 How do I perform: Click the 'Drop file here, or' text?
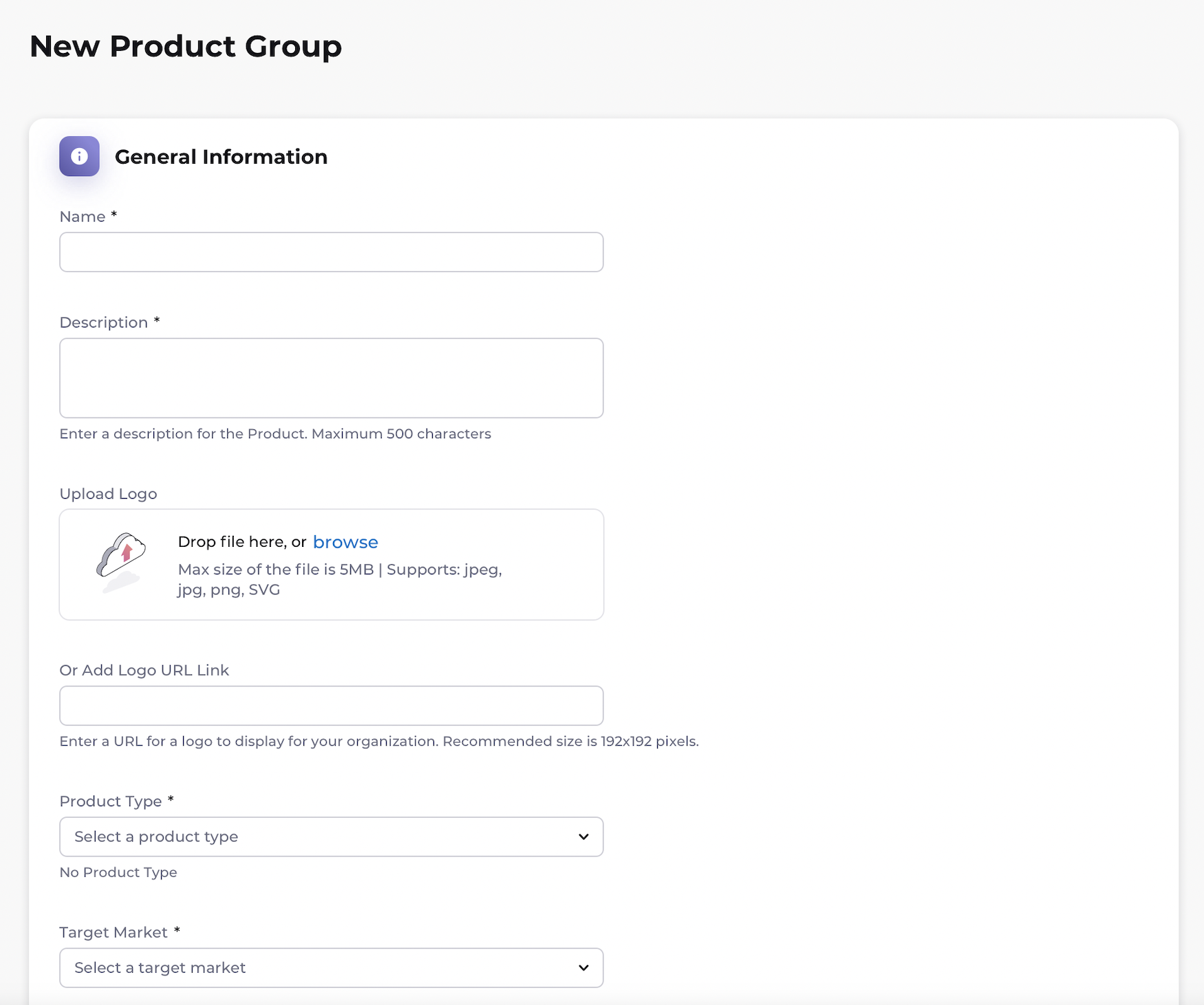[242, 542]
